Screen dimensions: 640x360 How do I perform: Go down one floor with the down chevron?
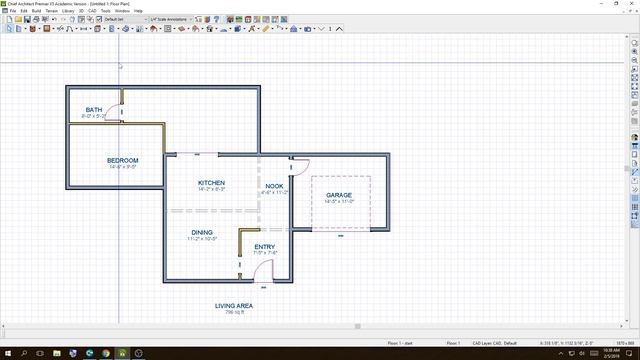click(321, 29)
